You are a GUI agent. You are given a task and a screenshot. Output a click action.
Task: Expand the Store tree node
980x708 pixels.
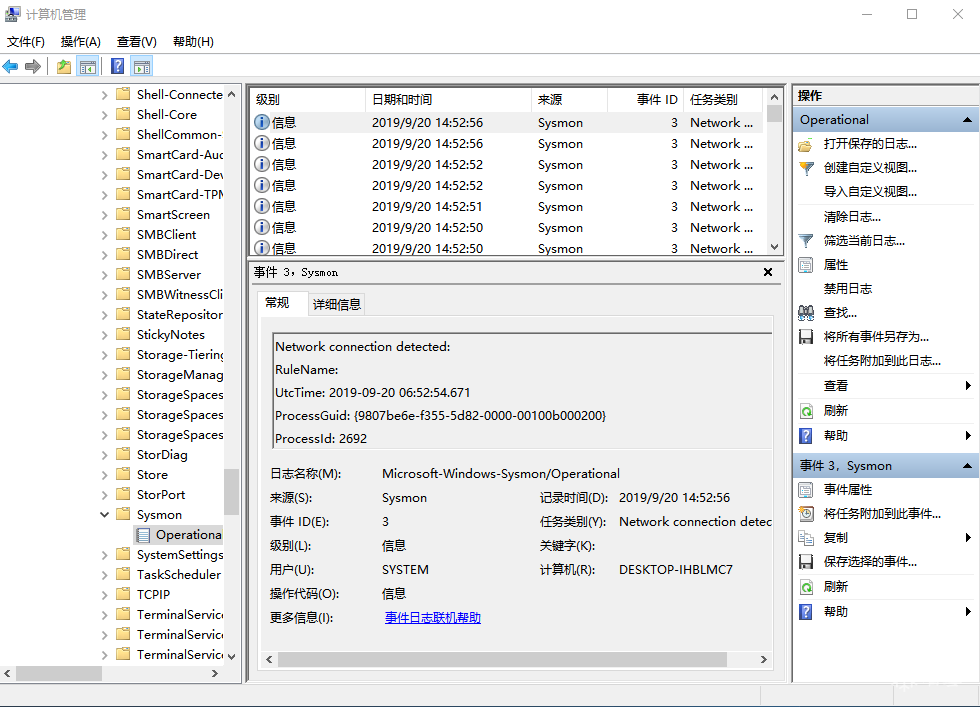tap(104, 475)
